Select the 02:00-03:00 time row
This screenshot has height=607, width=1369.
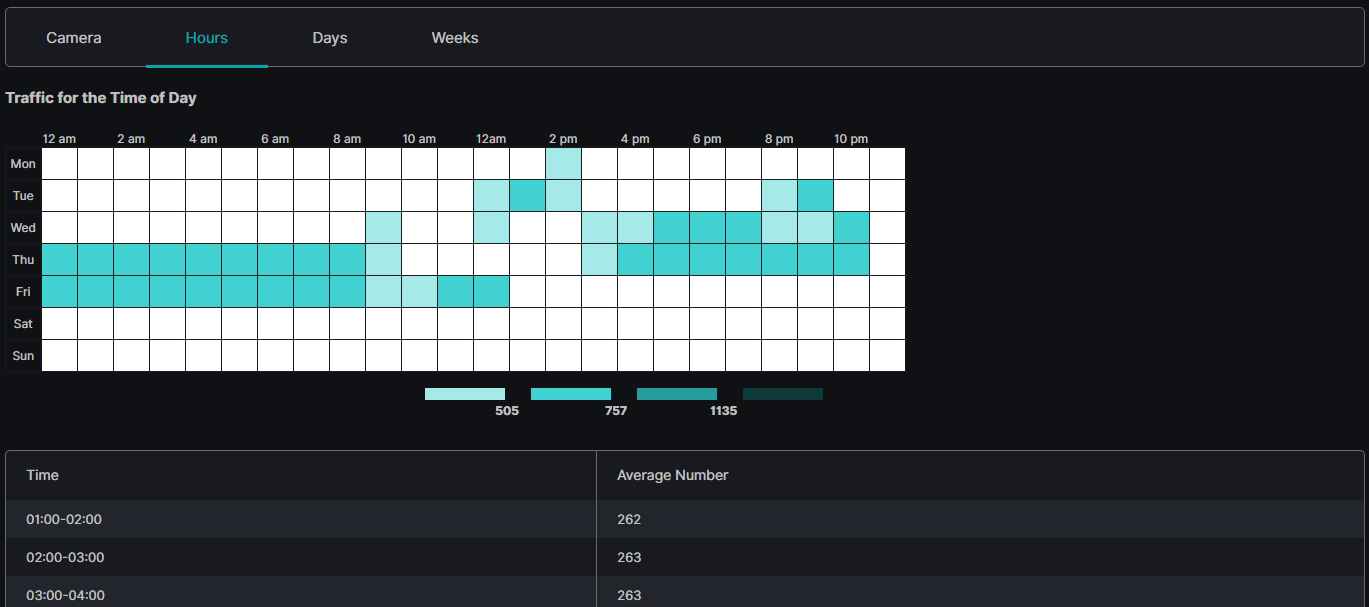click(685, 557)
